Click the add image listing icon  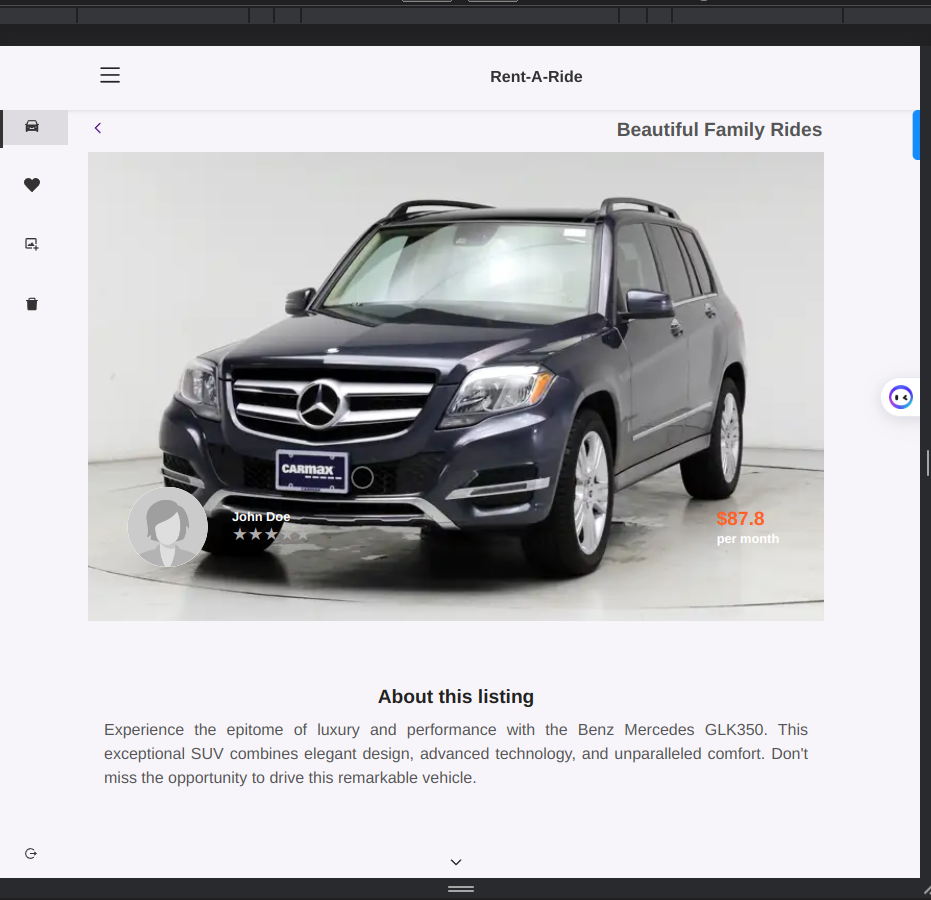click(32, 244)
